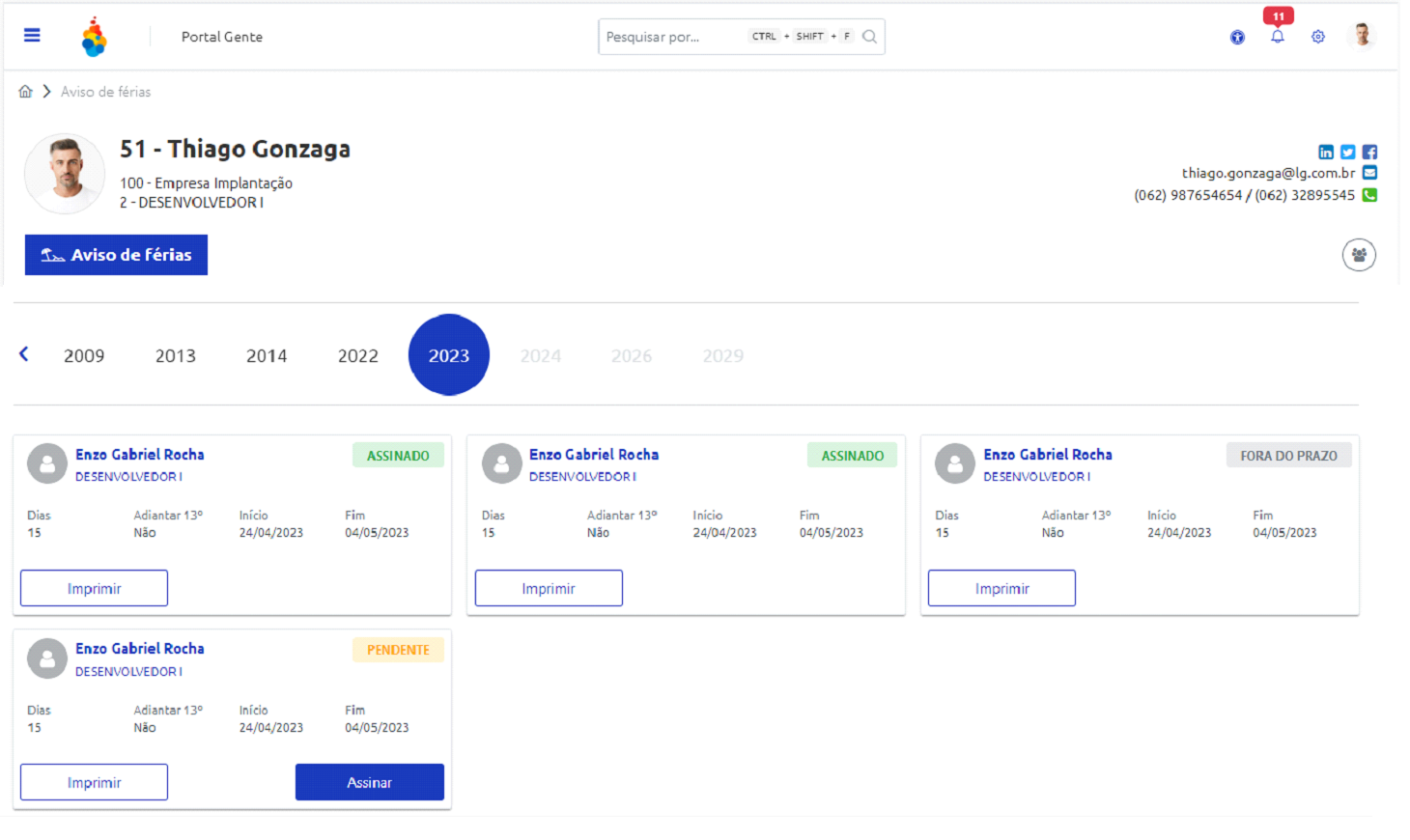Click the 51 - Thiago Gonzaga heading
This screenshot has width=1410, height=840.
[x=235, y=149]
